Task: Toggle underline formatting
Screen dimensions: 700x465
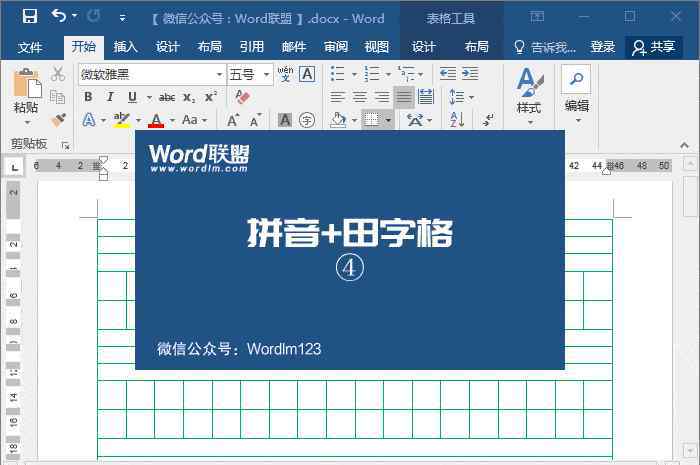Action: pos(132,97)
